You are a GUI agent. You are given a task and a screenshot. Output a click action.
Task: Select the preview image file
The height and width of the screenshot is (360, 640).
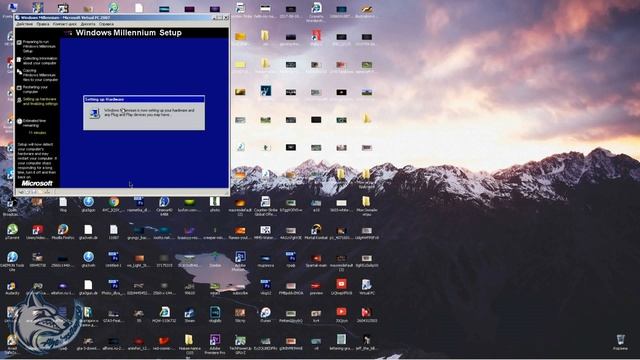click(x=316, y=287)
